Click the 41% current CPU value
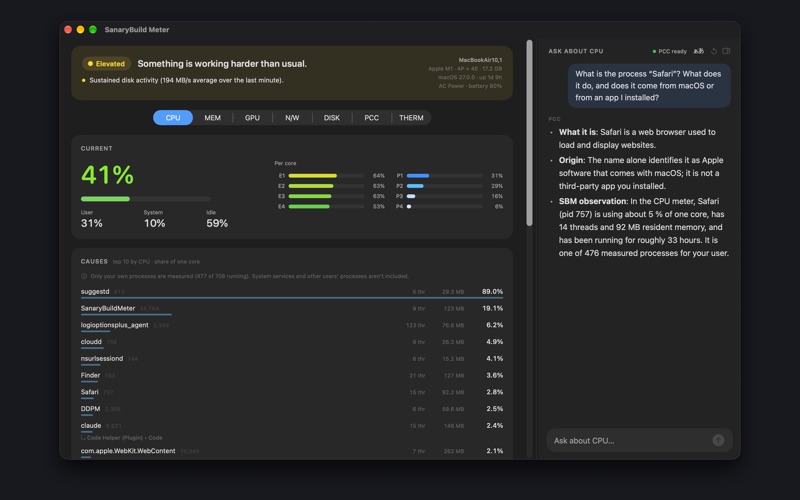The image size is (800, 500). point(107,175)
